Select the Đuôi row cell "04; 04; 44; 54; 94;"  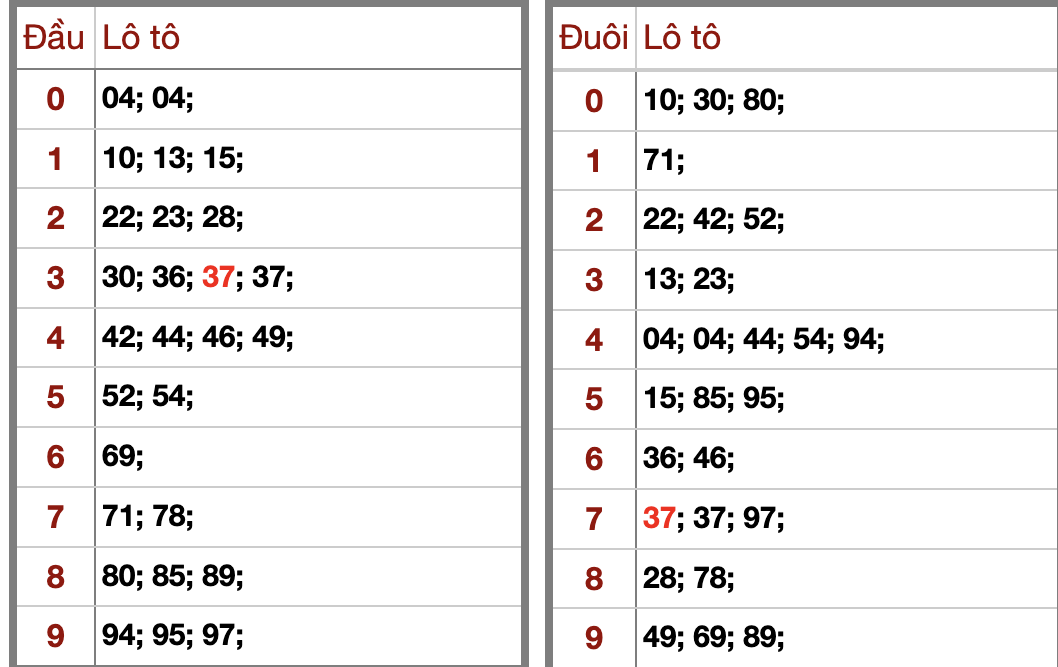point(764,340)
